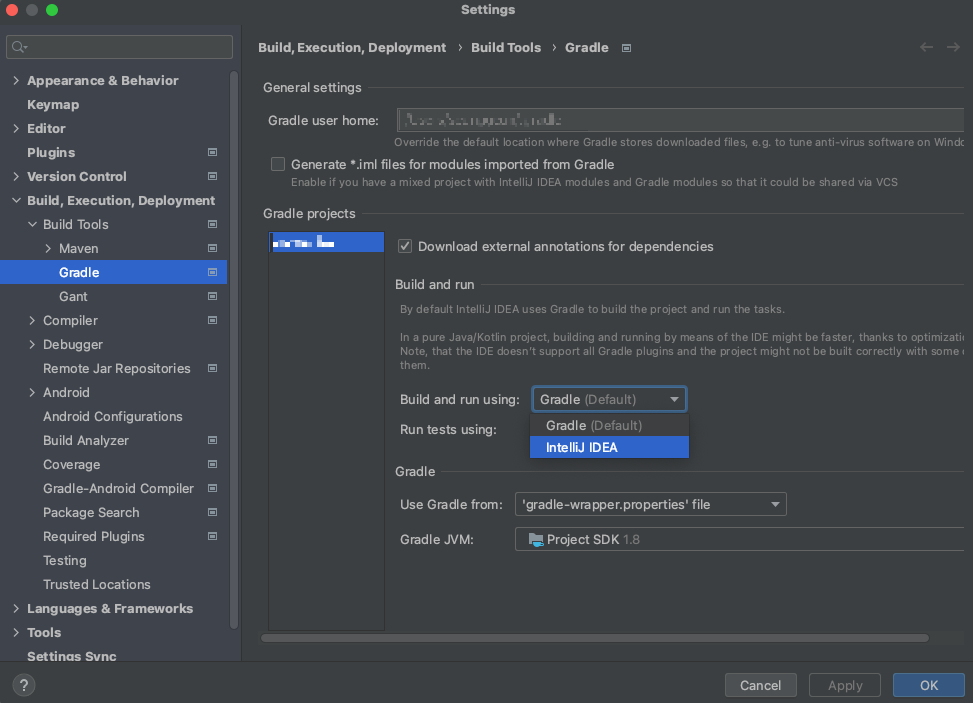
Task: Click the project-level icon beside Required Plugins
Action: [x=212, y=536]
